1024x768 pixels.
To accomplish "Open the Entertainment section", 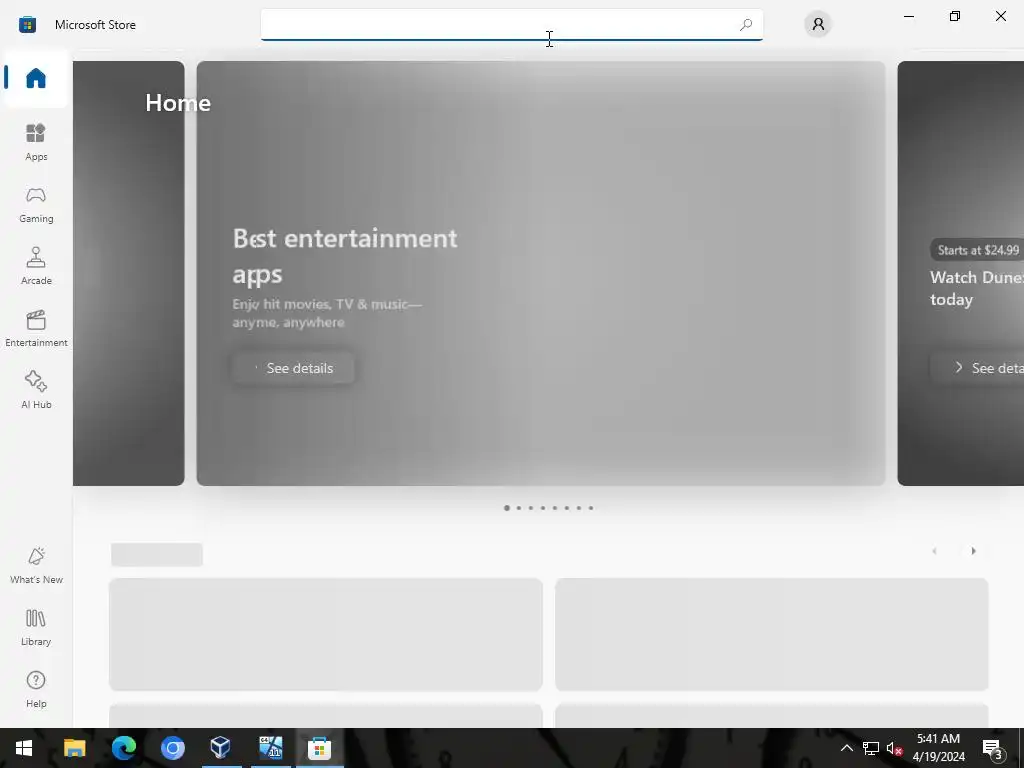I will coord(36,328).
